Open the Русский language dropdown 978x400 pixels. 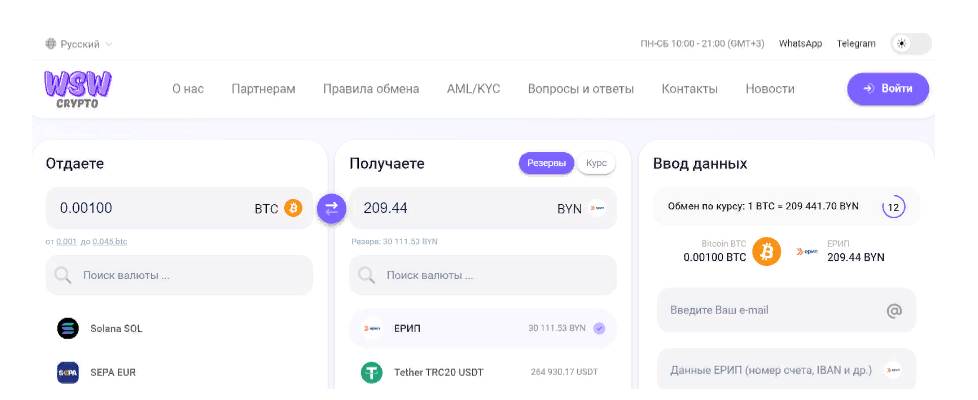coord(79,44)
